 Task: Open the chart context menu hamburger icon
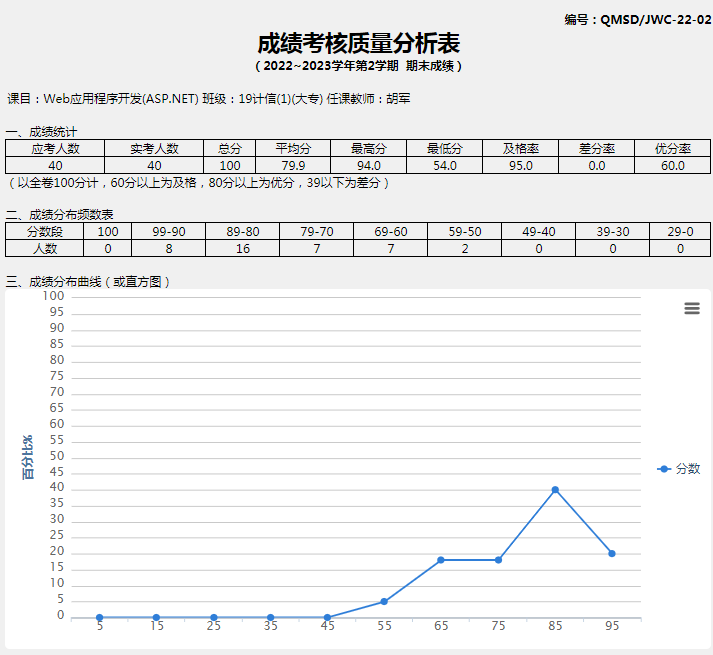[692, 309]
